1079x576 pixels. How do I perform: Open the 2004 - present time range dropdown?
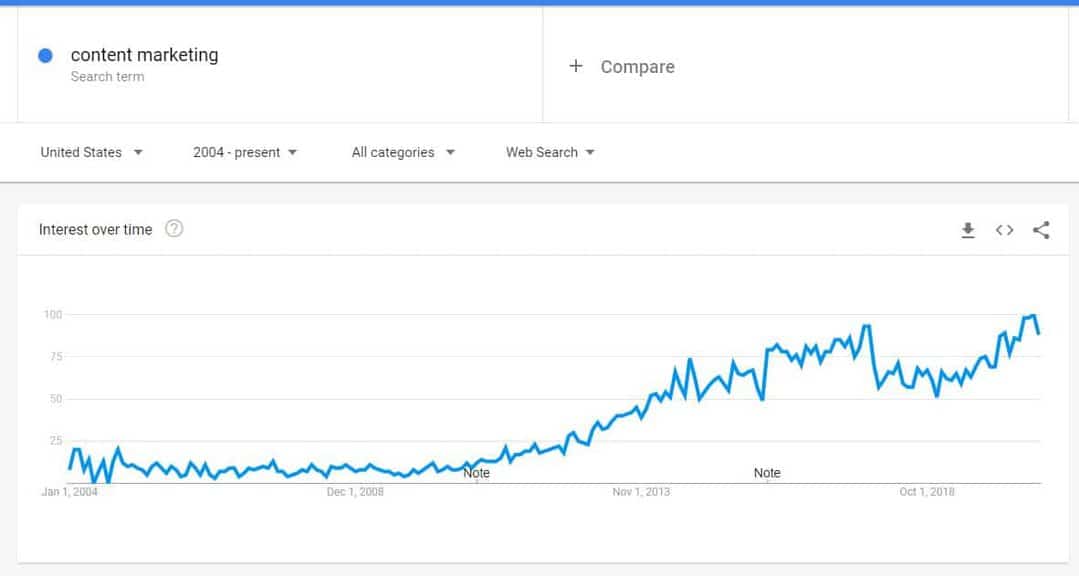(x=245, y=152)
